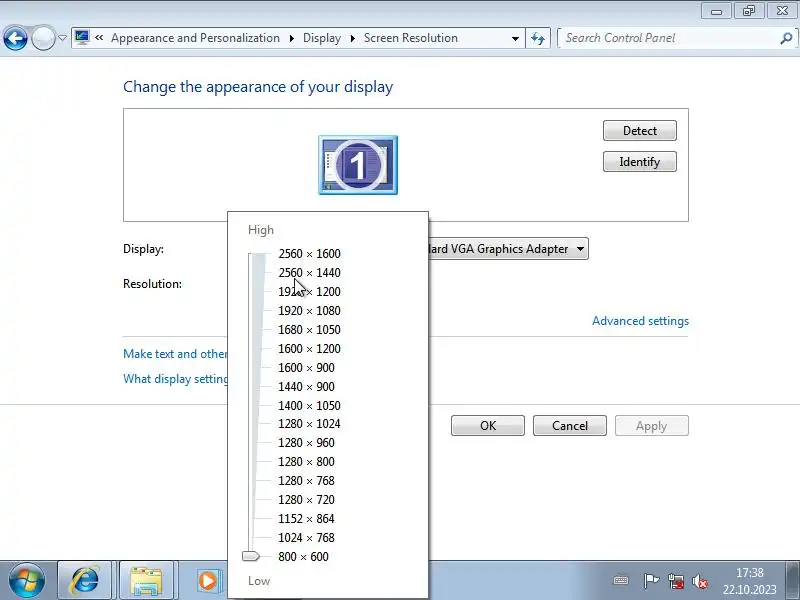
Task: Open the Windows Start menu
Action: click(x=27, y=581)
